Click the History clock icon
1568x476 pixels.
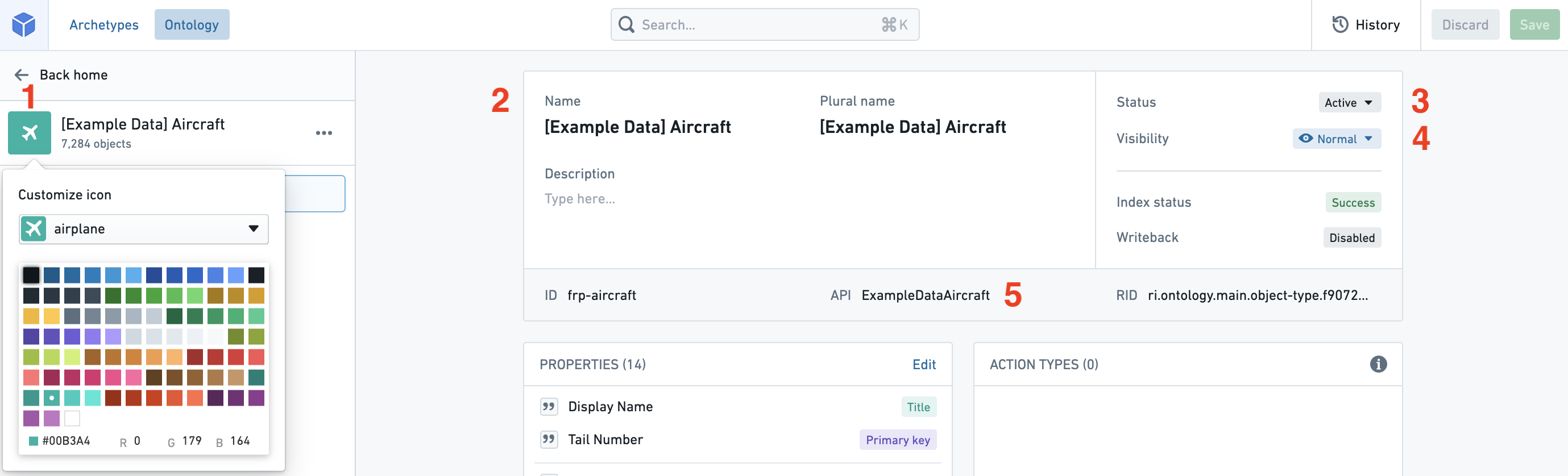(1340, 25)
